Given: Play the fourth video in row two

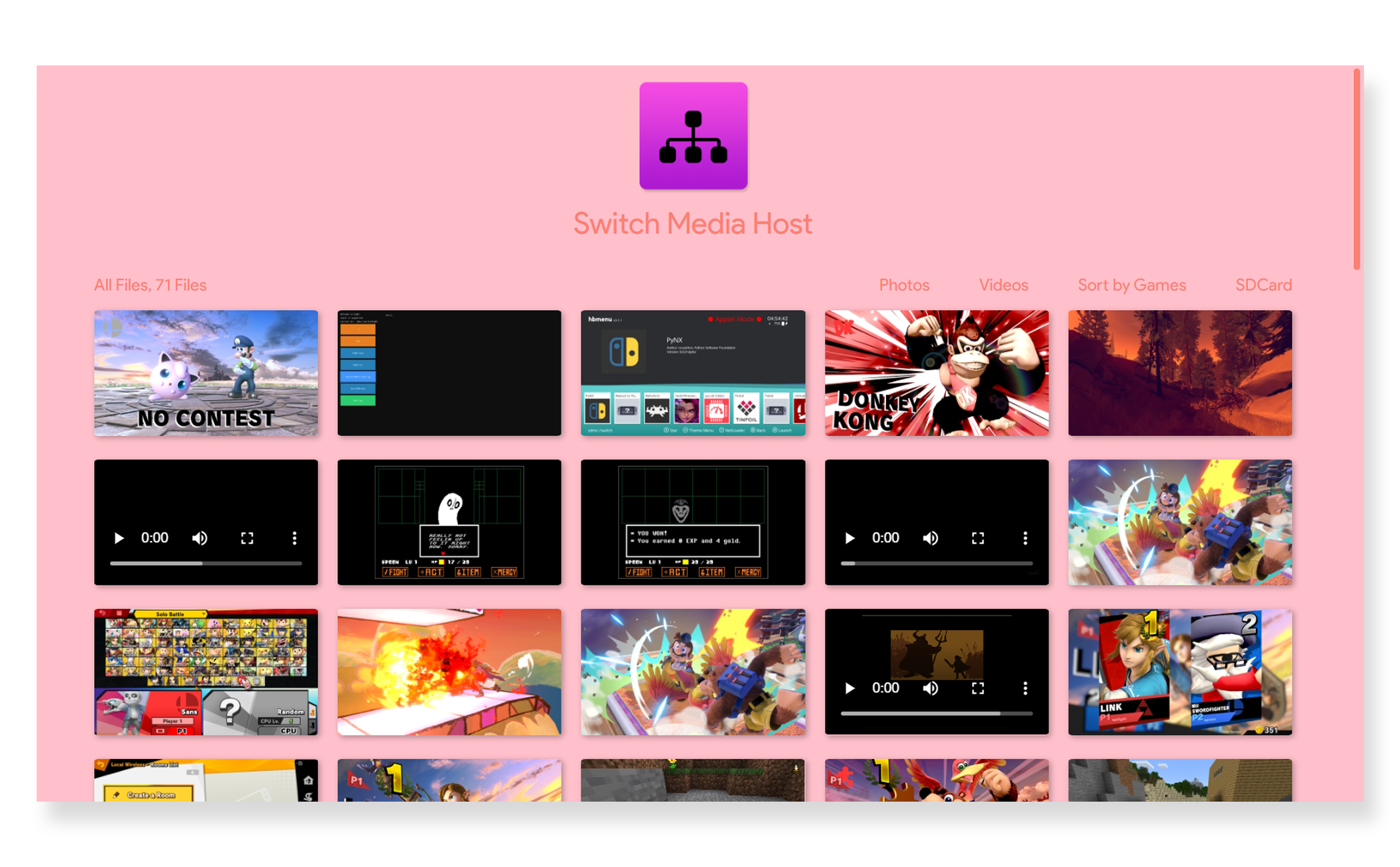Looking at the screenshot, I should tap(849, 538).
